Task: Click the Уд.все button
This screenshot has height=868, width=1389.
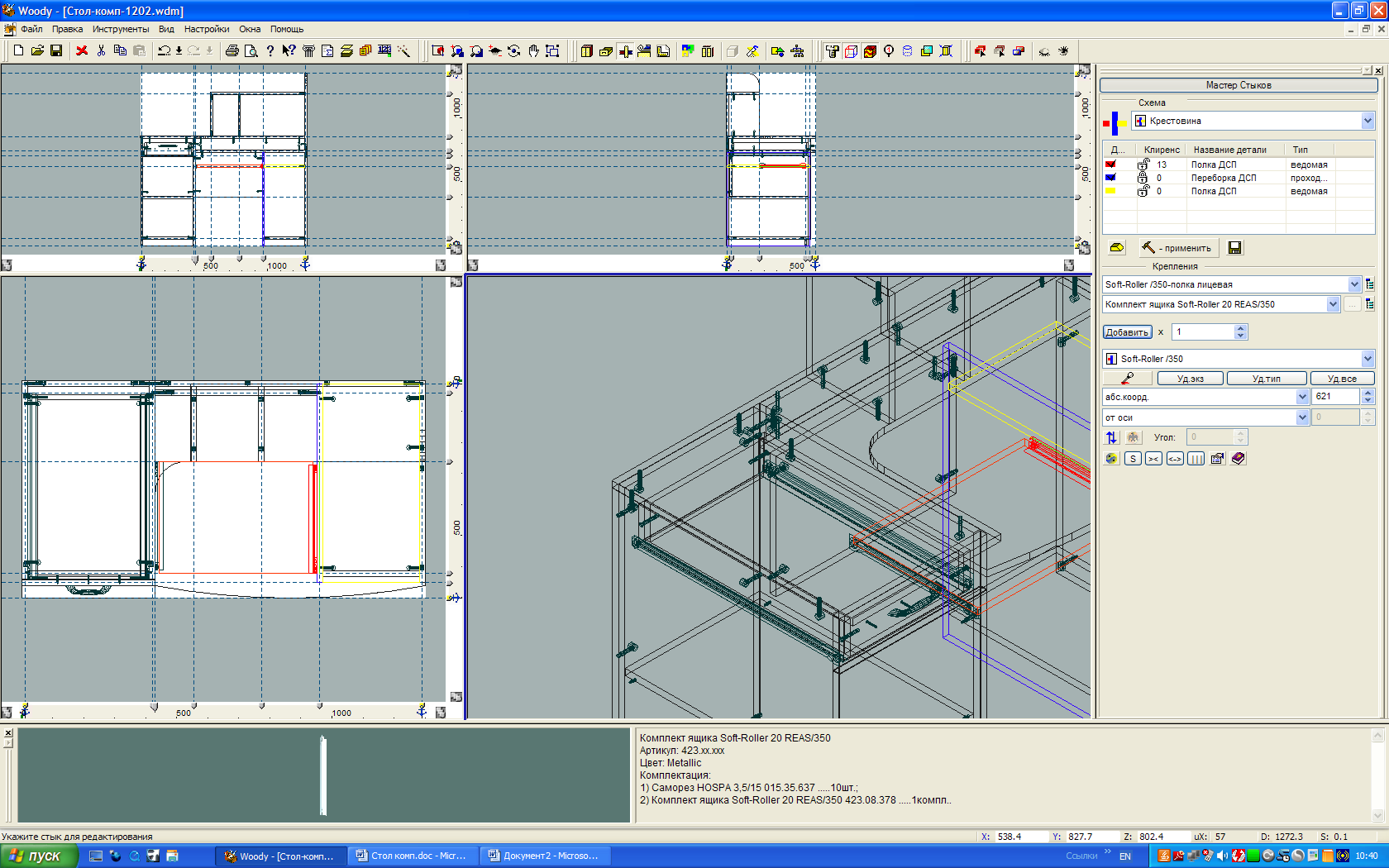Action: 1342,378
